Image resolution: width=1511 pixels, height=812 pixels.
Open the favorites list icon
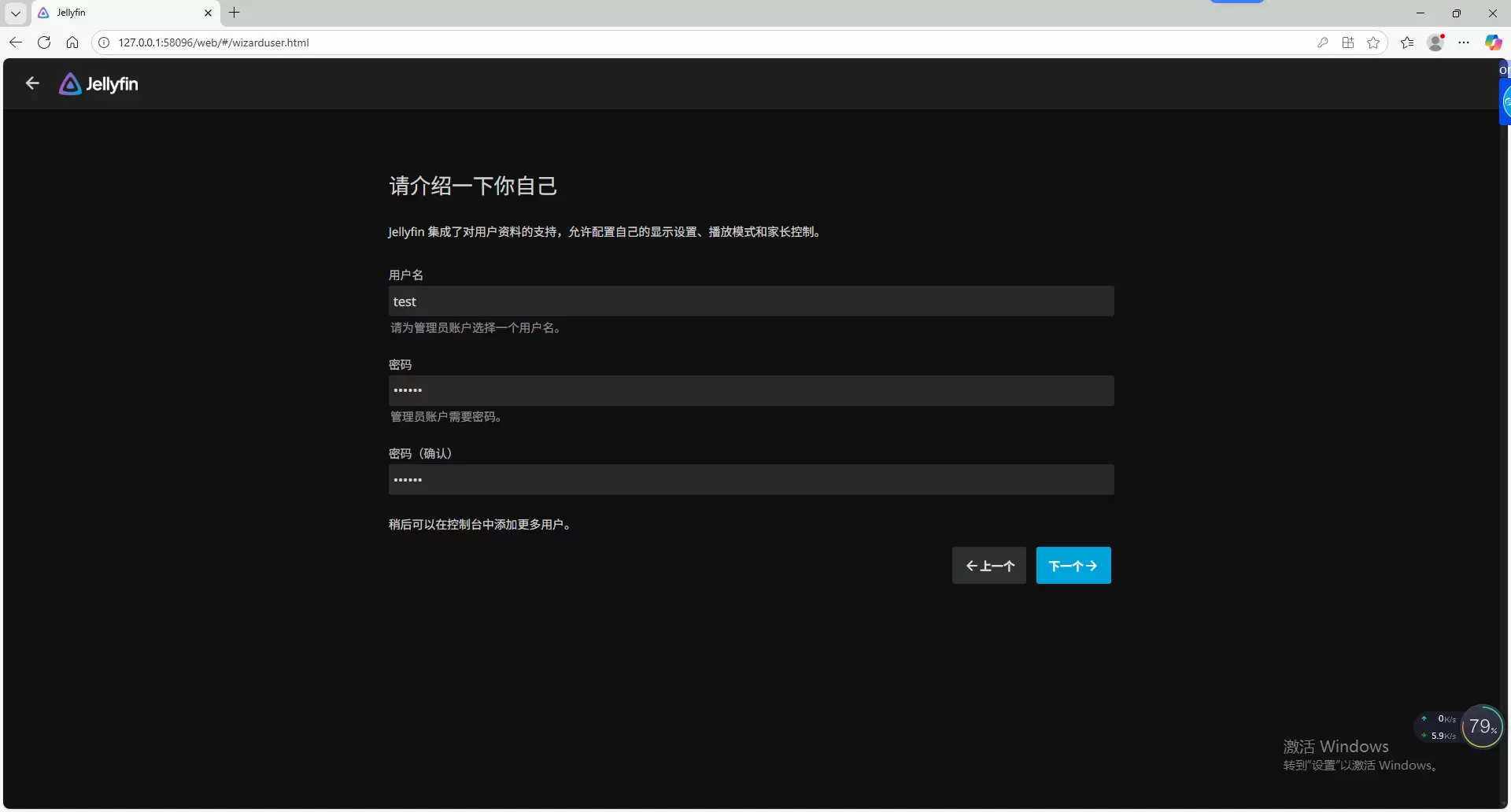click(x=1407, y=42)
